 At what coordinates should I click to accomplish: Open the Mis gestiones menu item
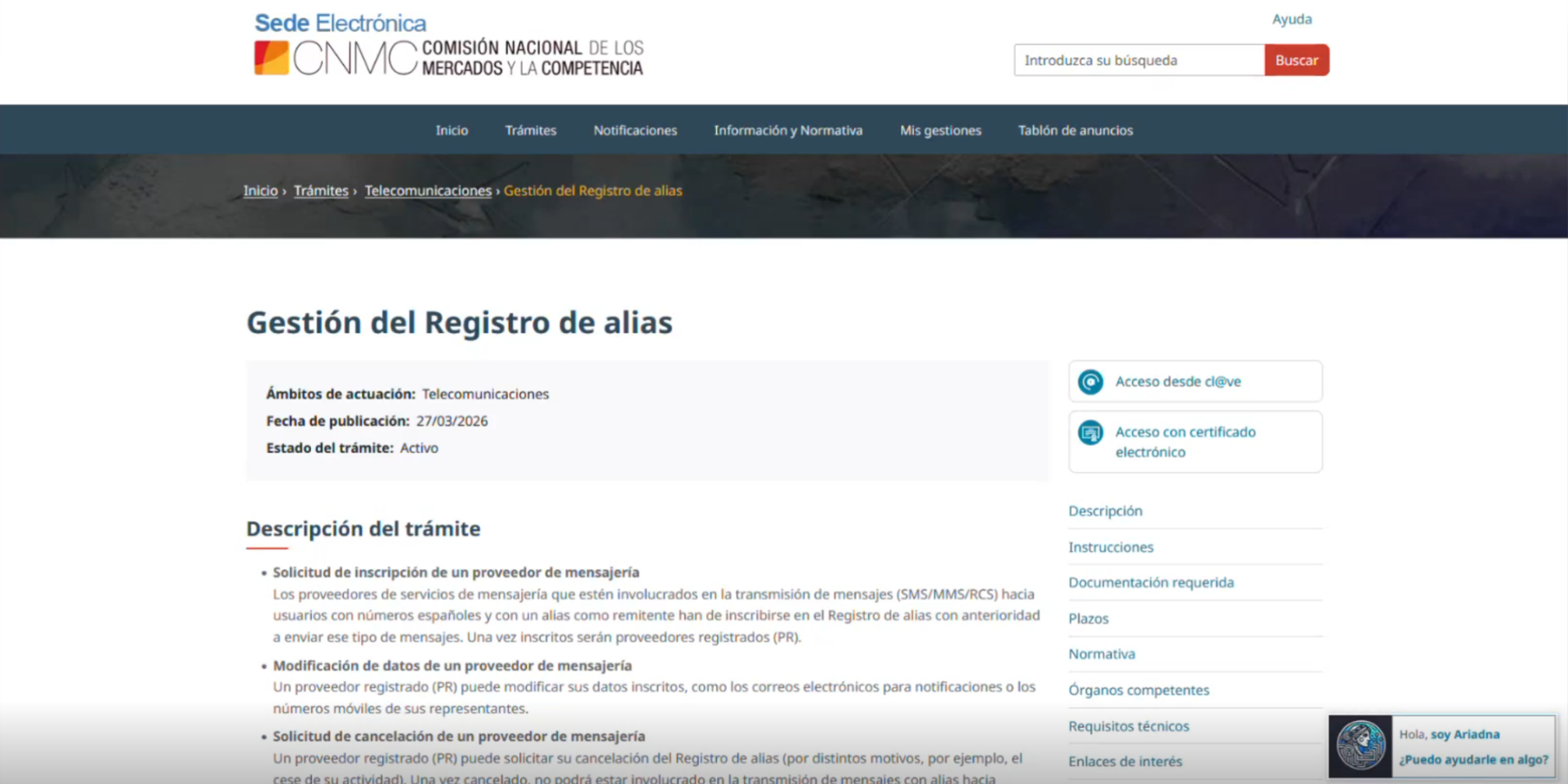click(x=941, y=130)
